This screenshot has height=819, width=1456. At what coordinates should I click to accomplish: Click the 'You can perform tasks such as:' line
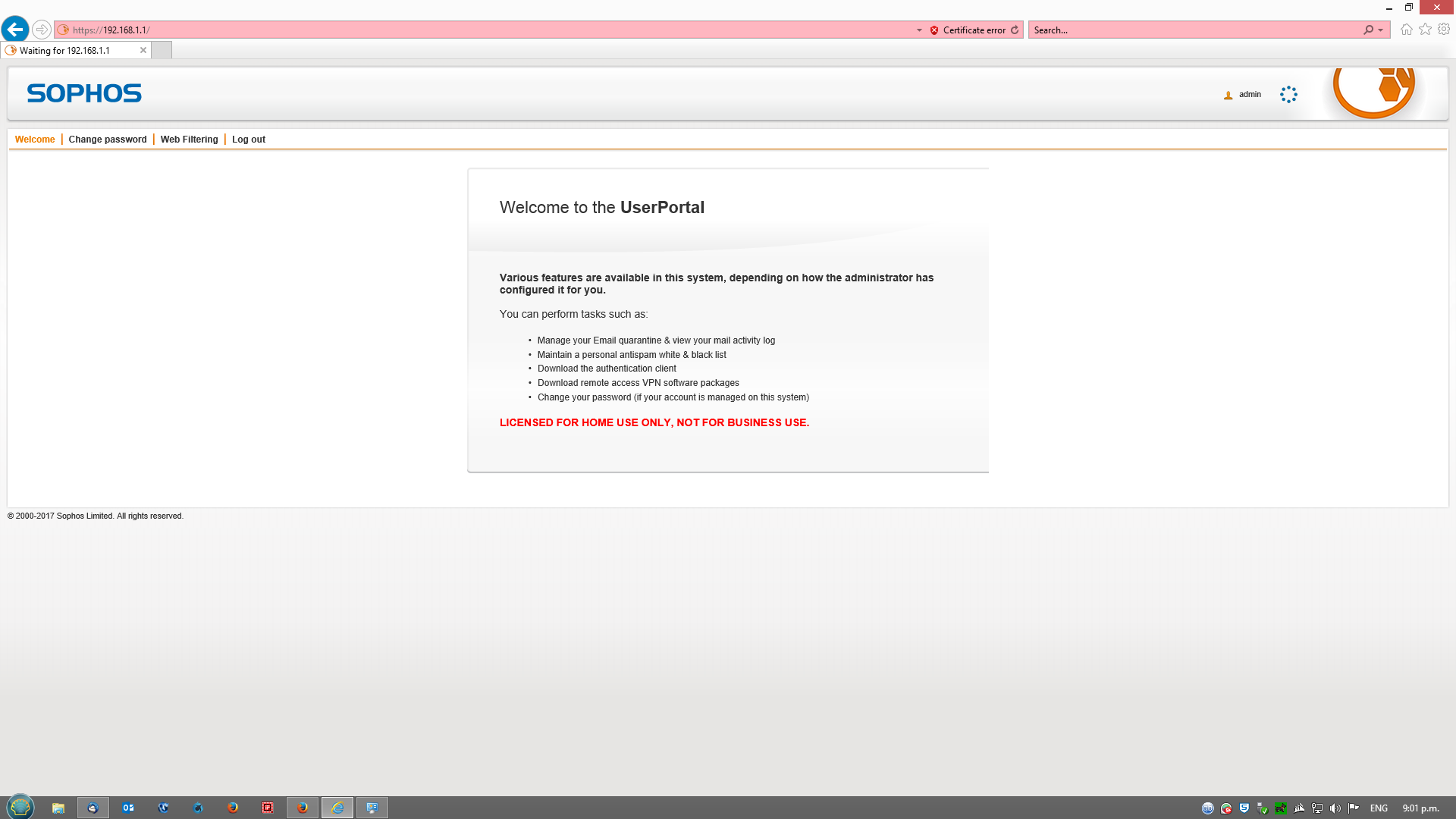point(573,314)
